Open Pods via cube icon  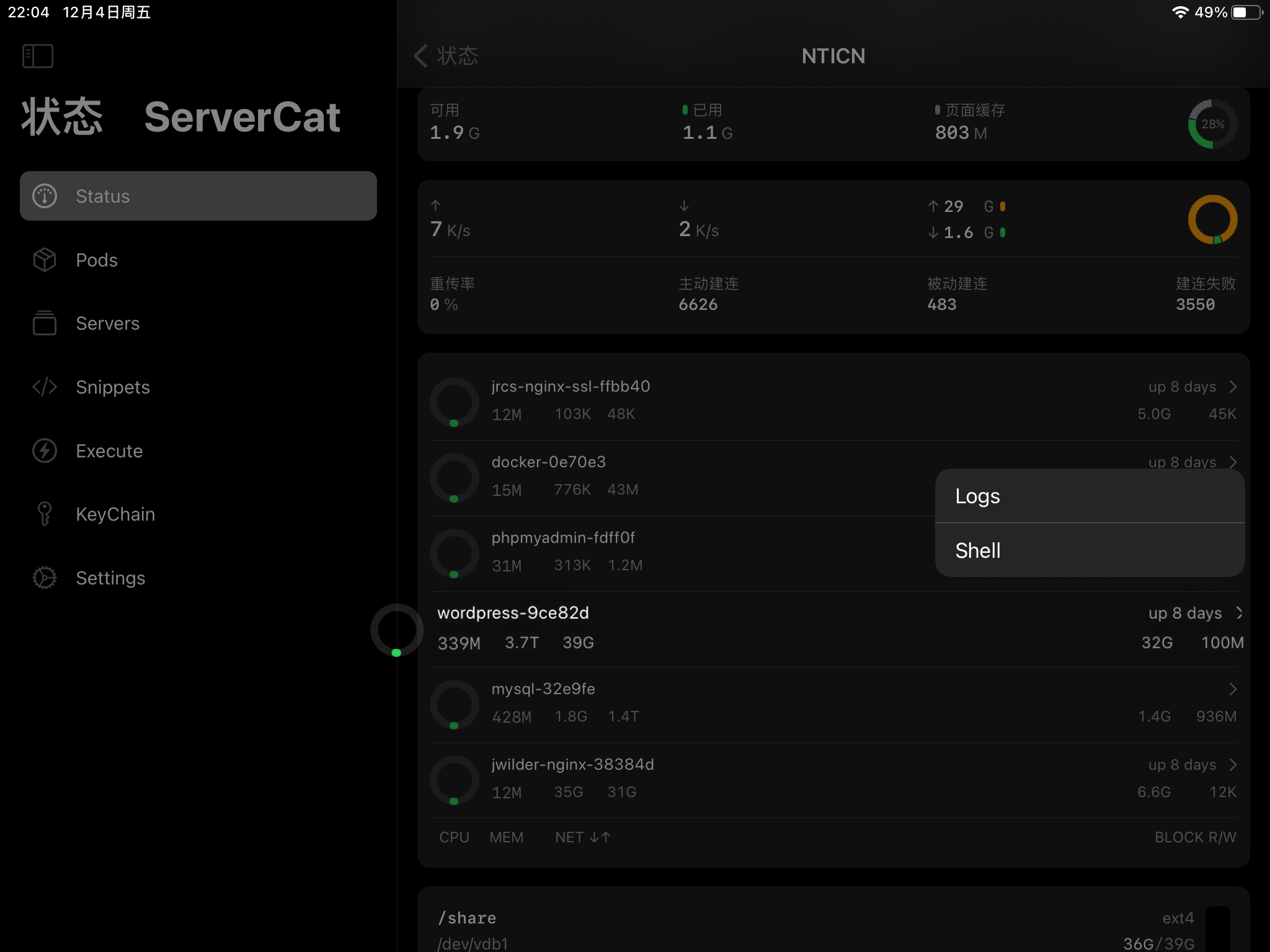pos(45,260)
